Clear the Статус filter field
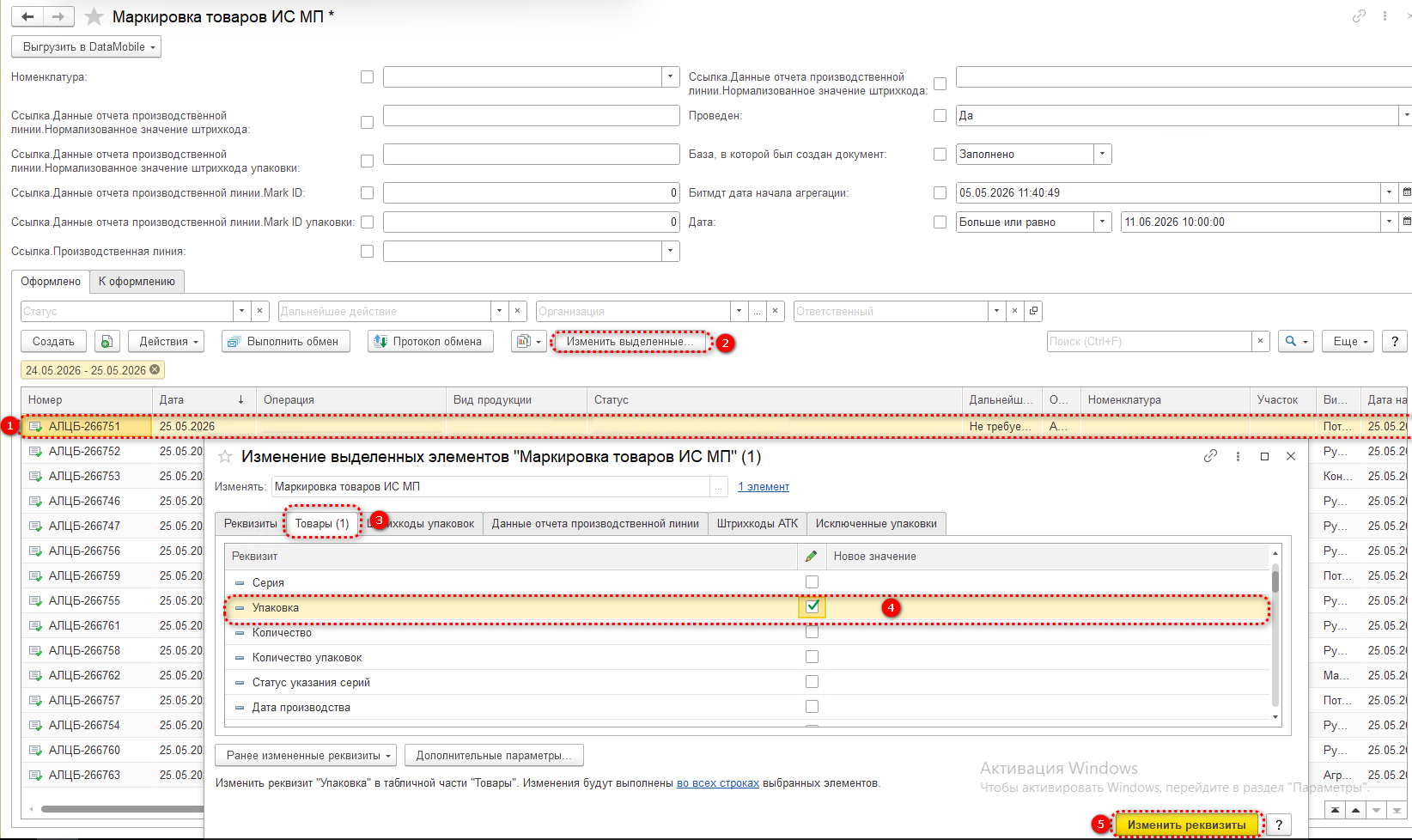1412x840 pixels. point(260,311)
